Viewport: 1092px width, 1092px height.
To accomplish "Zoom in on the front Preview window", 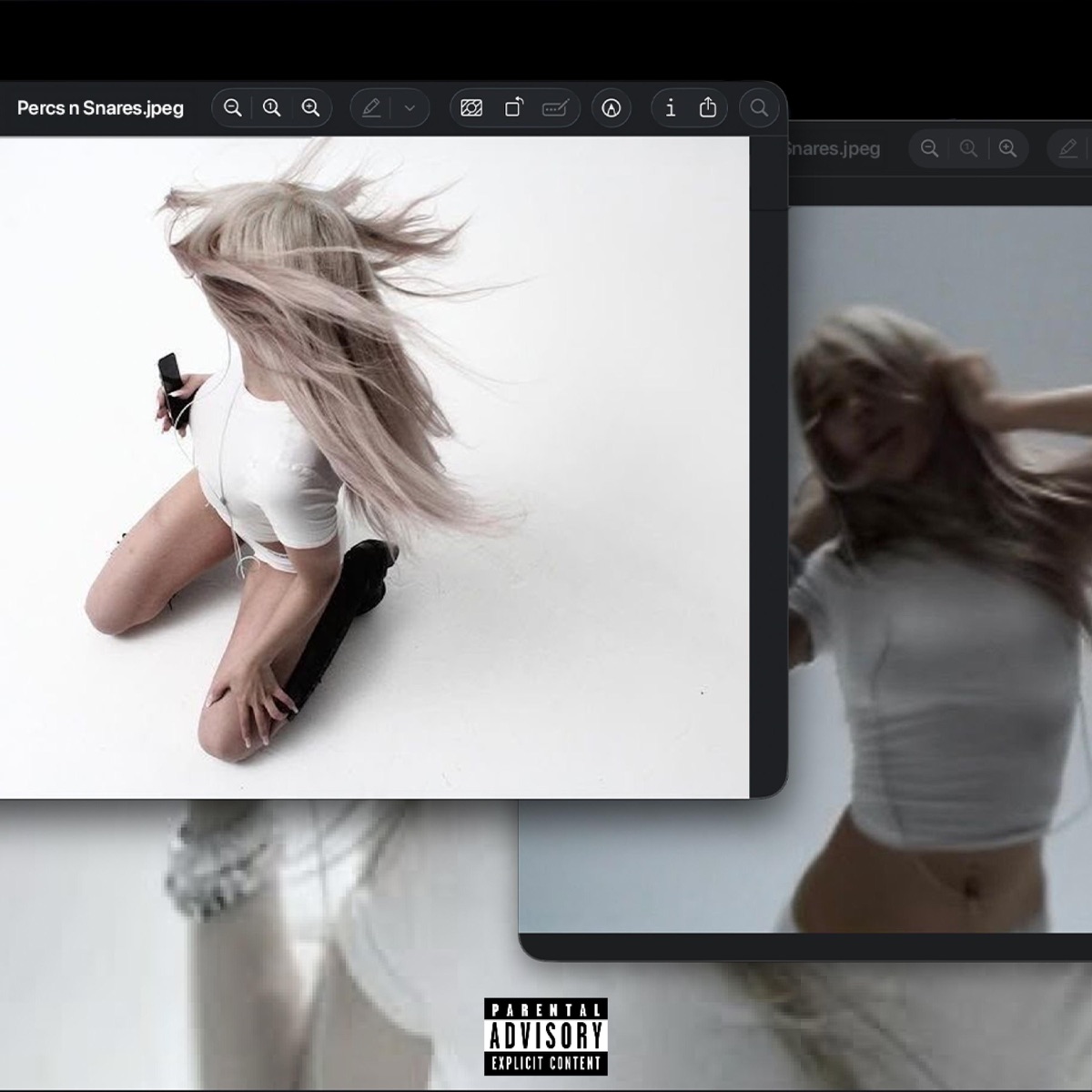I will tap(311, 108).
